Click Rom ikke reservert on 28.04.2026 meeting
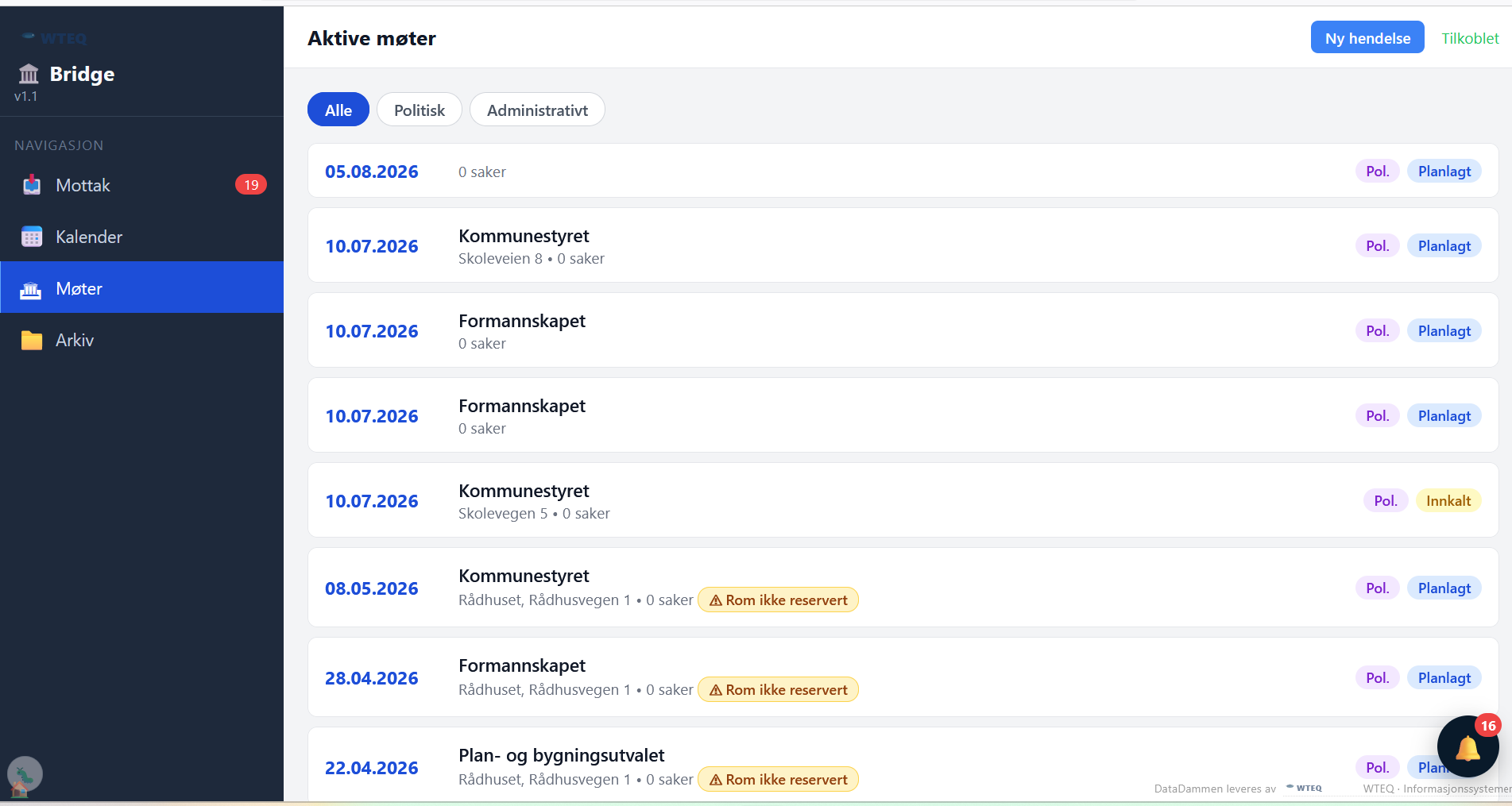The image size is (1512, 806). [x=778, y=690]
